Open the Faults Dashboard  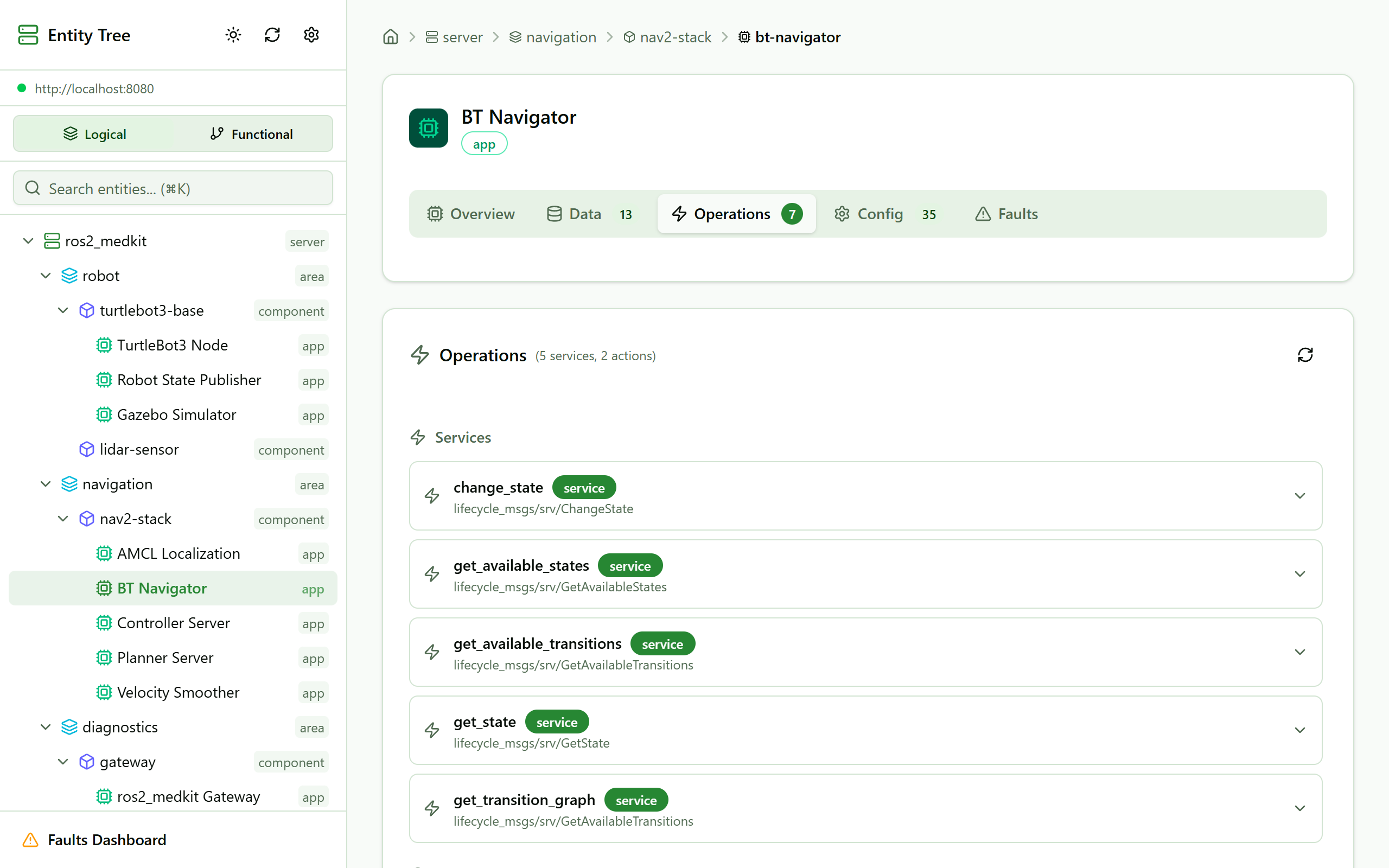tap(107, 840)
